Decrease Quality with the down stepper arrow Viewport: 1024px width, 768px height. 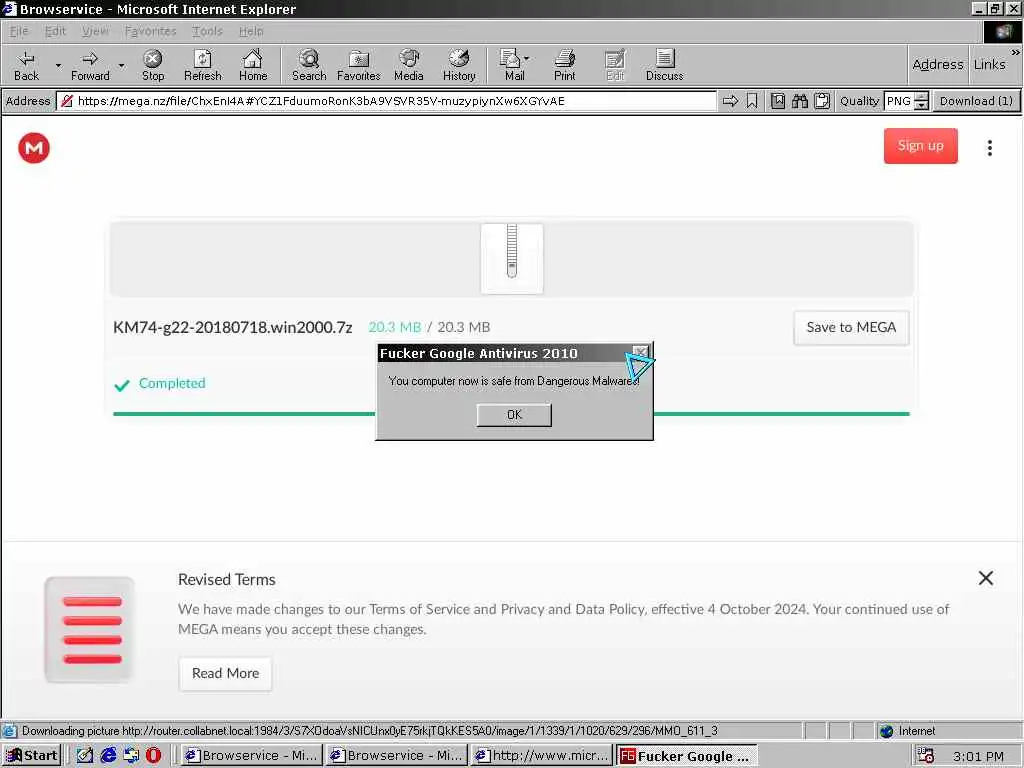(x=921, y=105)
